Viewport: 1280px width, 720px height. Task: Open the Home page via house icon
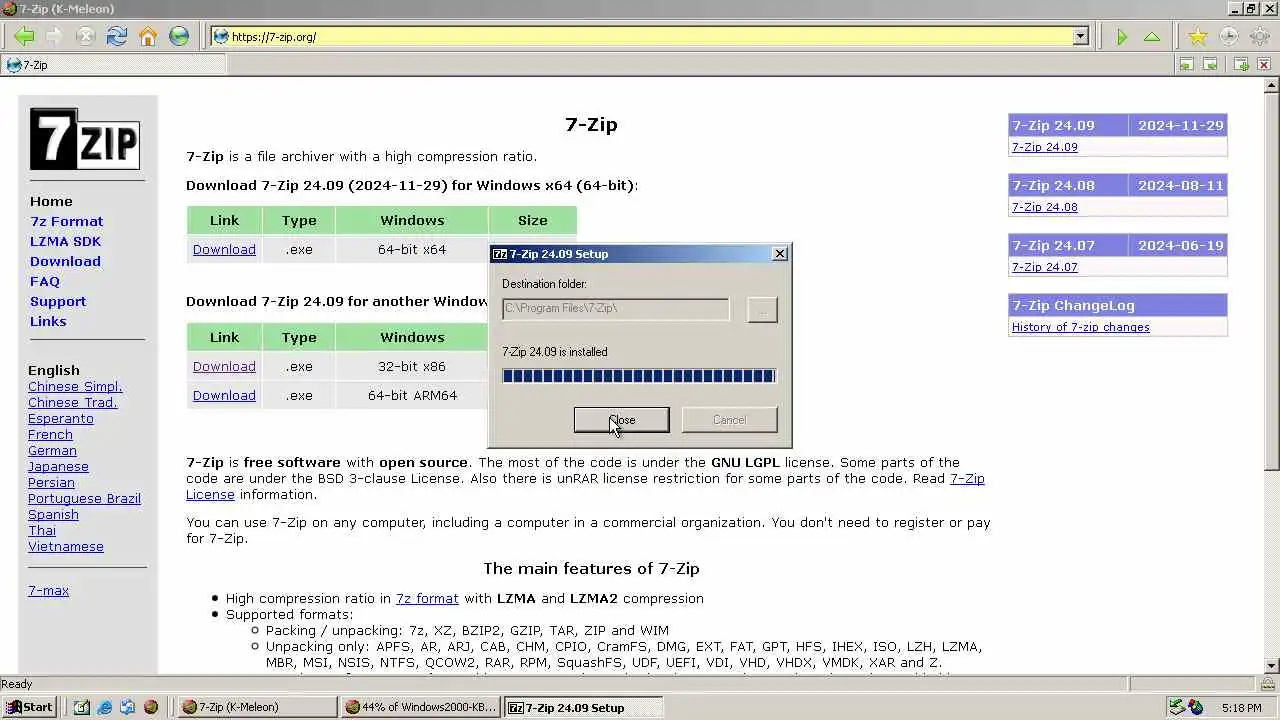pyautogui.click(x=148, y=37)
